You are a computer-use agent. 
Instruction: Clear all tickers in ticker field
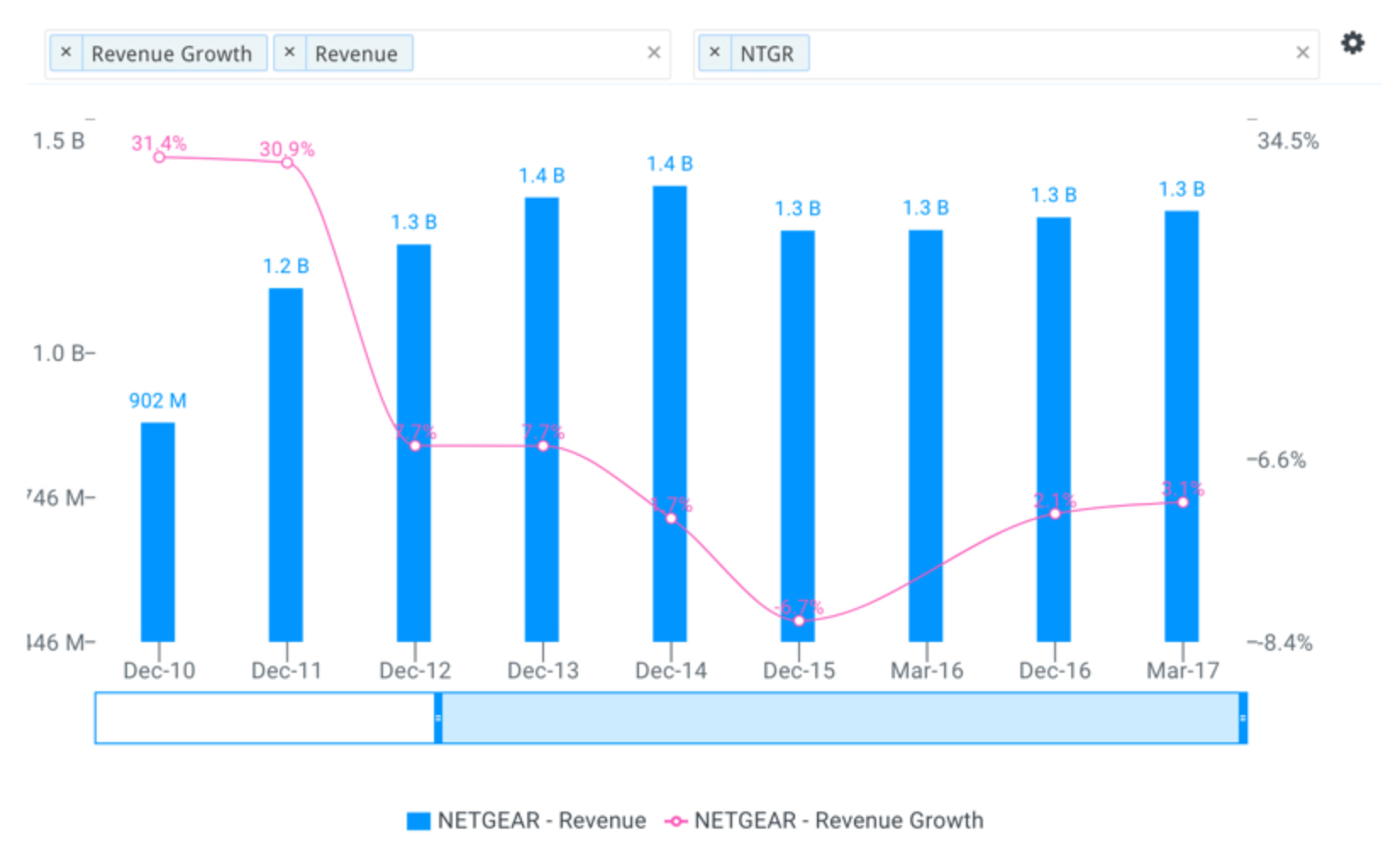pyautogui.click(x=1303, y=53)
